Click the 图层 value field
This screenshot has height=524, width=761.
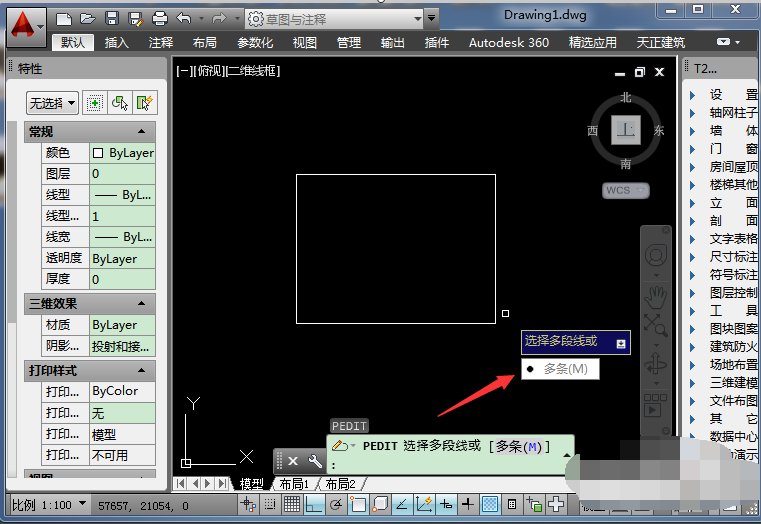pos(122,173)
